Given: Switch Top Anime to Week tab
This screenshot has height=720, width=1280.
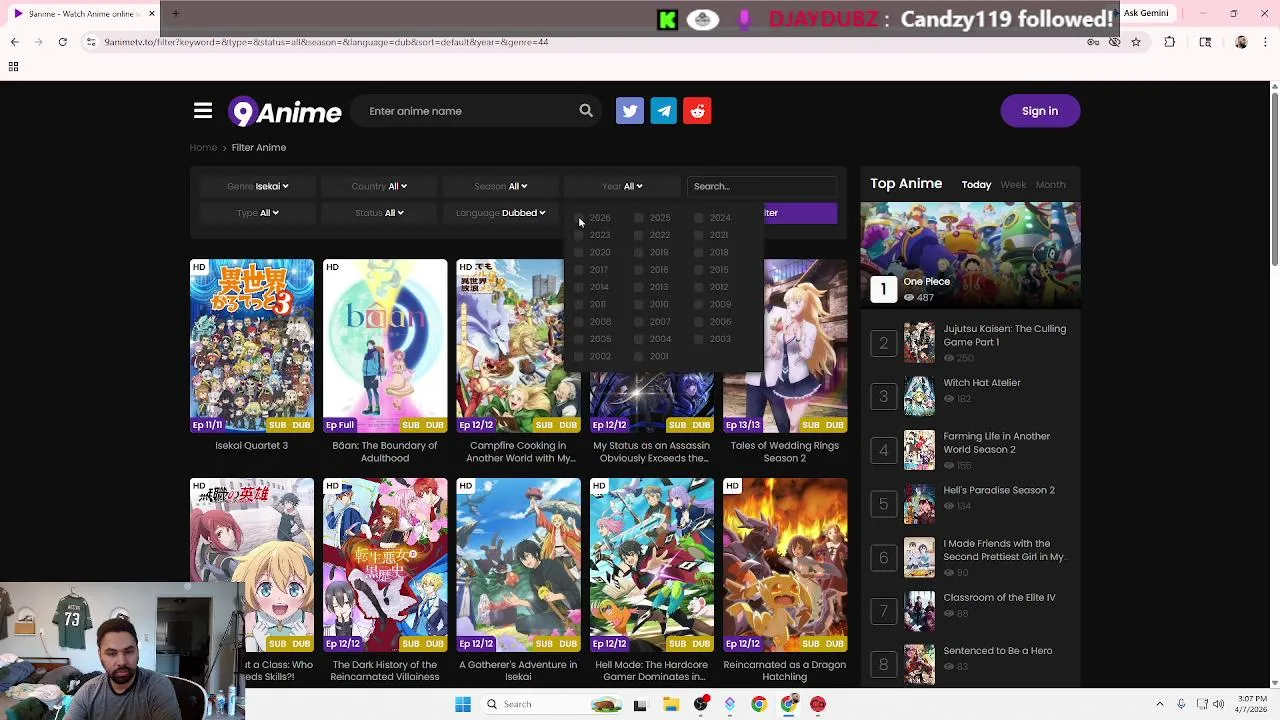Looking at the screenshot, I should (x=1013, y=185).
